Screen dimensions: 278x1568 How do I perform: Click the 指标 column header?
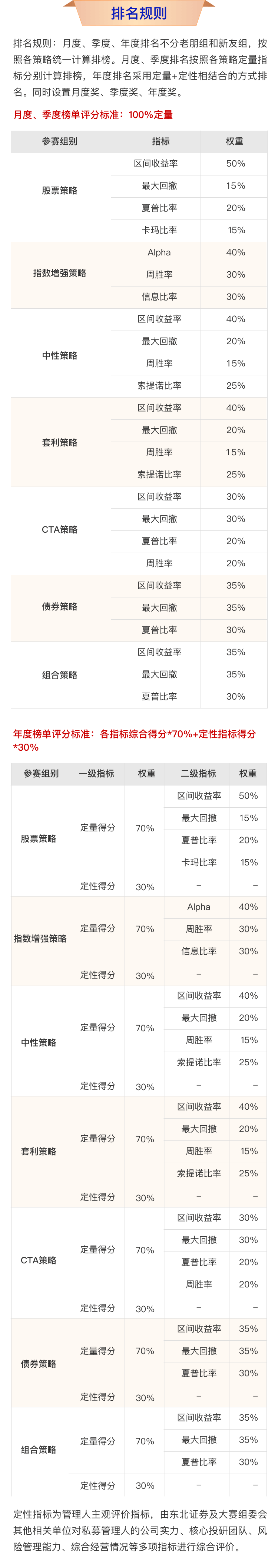[x=160, y=141]
